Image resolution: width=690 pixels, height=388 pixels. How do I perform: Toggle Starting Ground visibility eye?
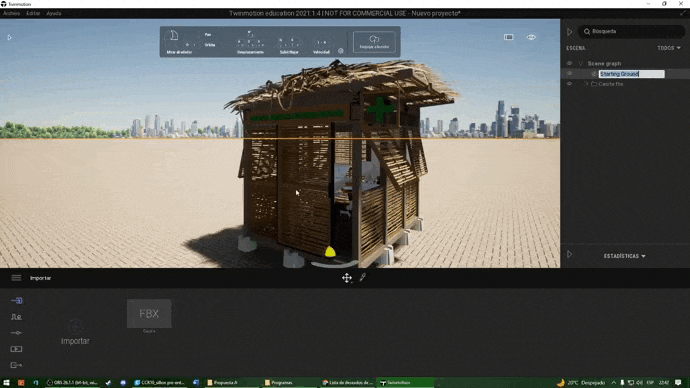click(x=569, y=73)
